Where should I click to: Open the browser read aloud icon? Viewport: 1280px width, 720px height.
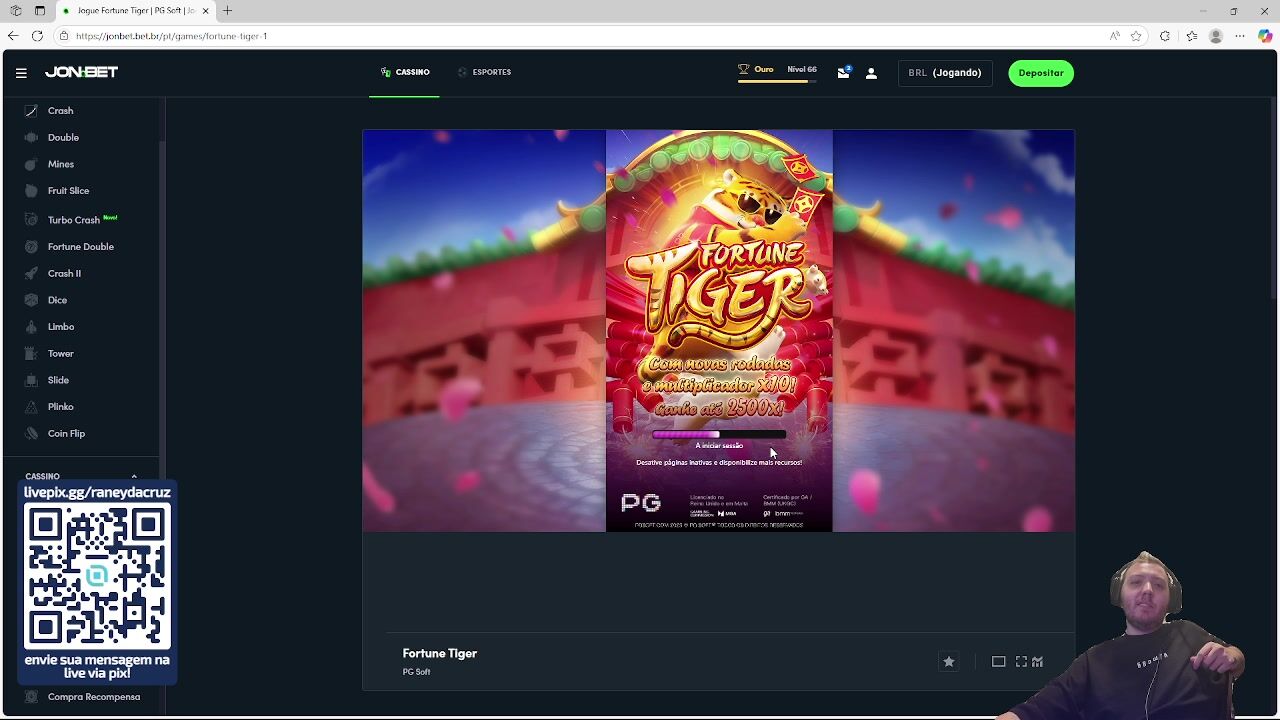point(1114,36)
